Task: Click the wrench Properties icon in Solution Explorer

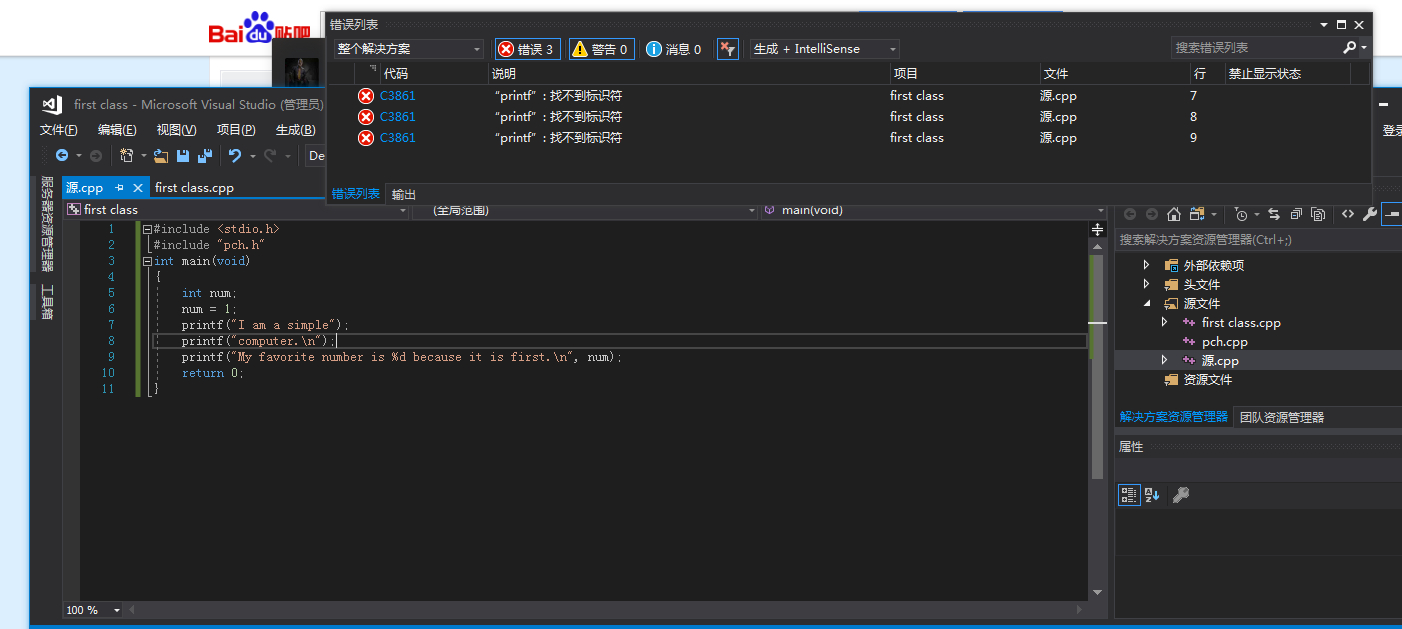Action: [1369, 214]
